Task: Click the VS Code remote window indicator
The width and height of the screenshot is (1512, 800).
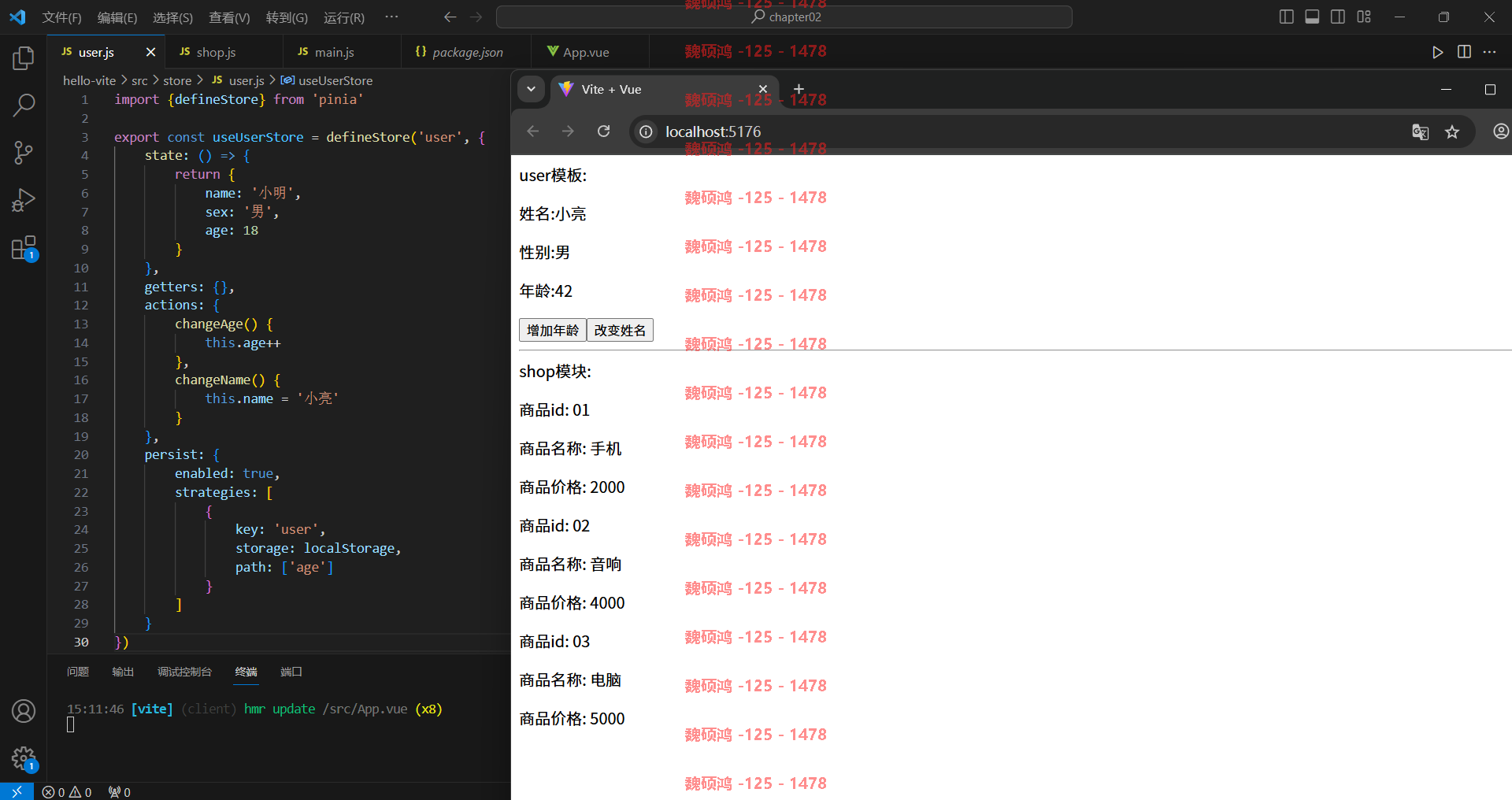Action: click(x=17, y=791)
